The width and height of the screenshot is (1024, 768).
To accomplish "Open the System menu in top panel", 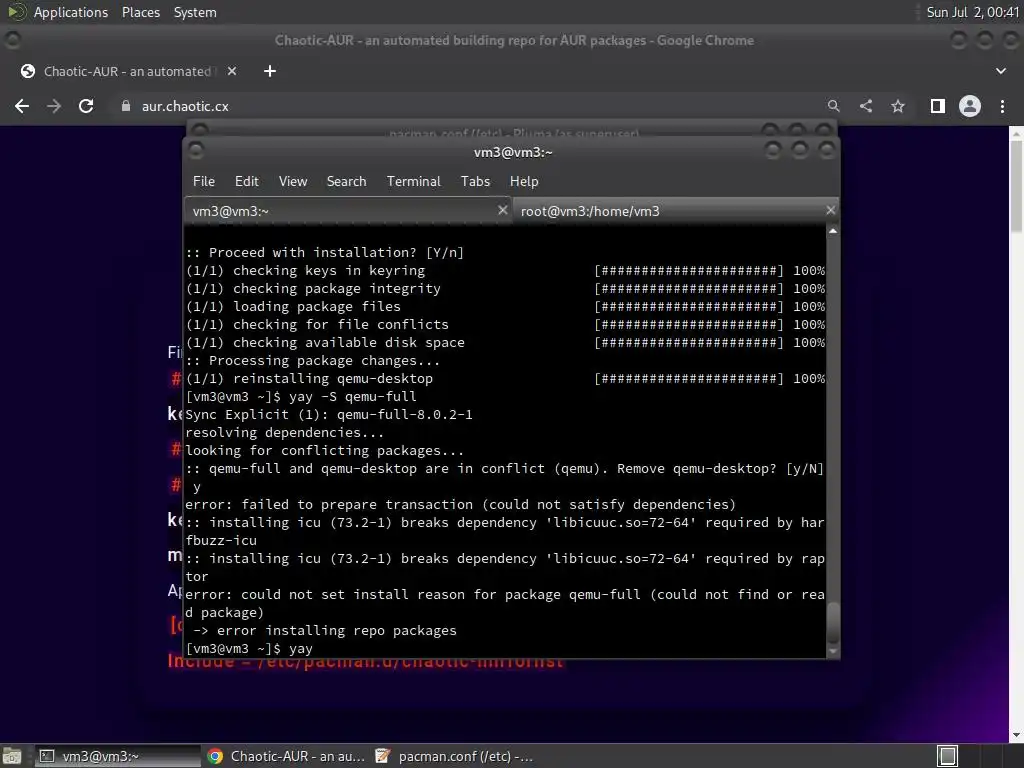I will coord(195,12).
